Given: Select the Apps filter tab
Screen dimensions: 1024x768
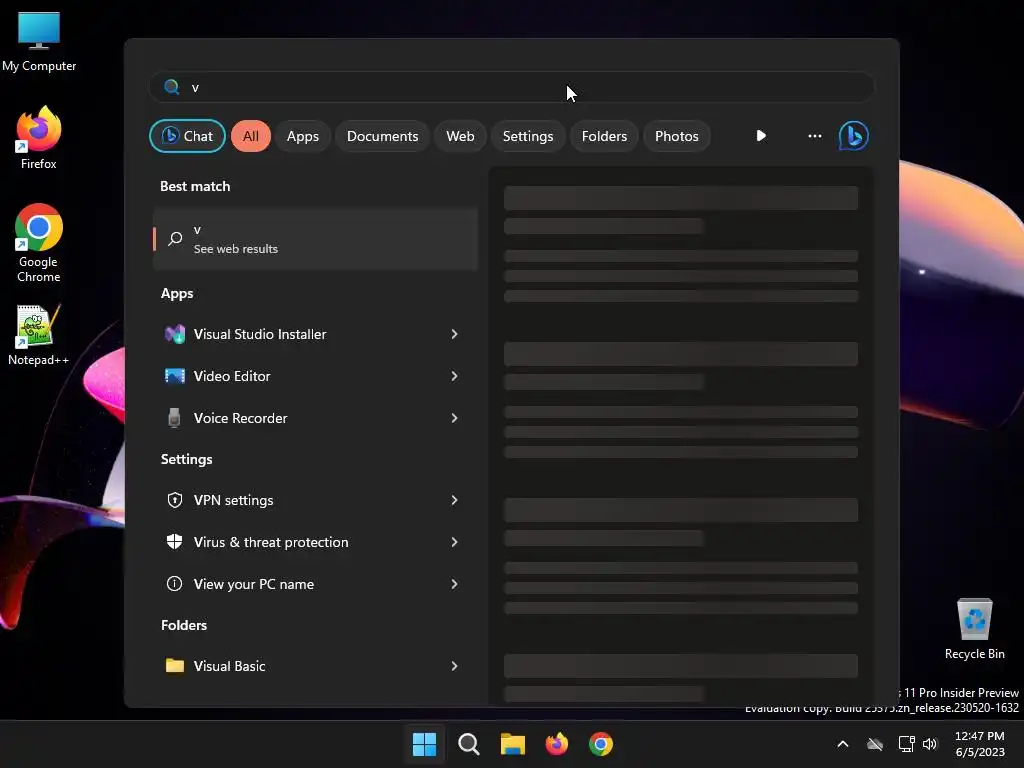Looking at the screenshot, I should click(x=303, y=136).
